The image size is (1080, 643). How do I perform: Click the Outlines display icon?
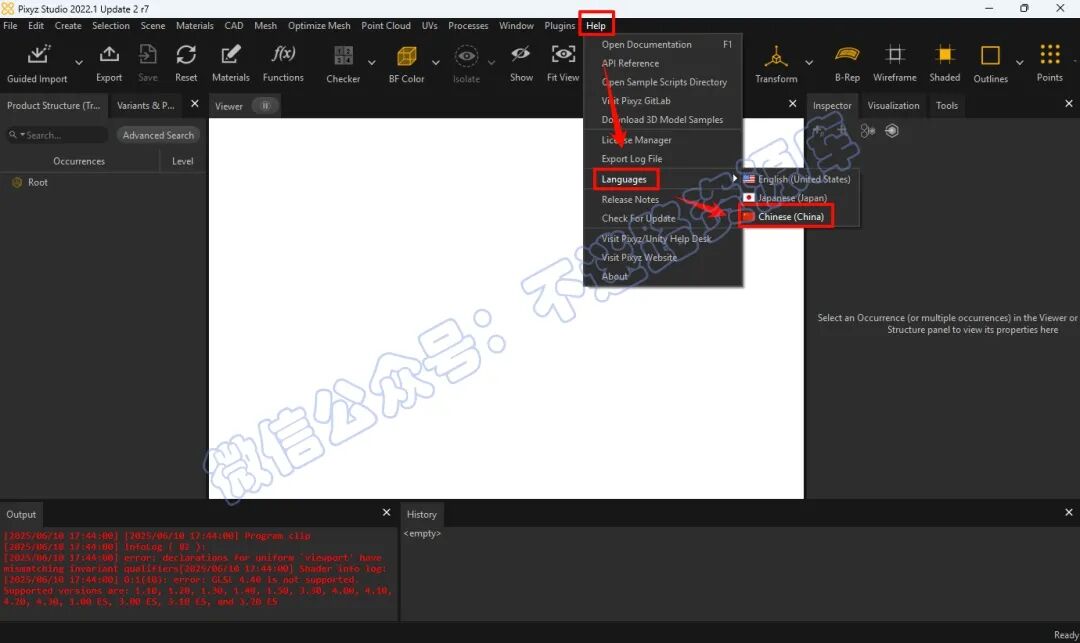pyautogui.click(x=990, y=55)
